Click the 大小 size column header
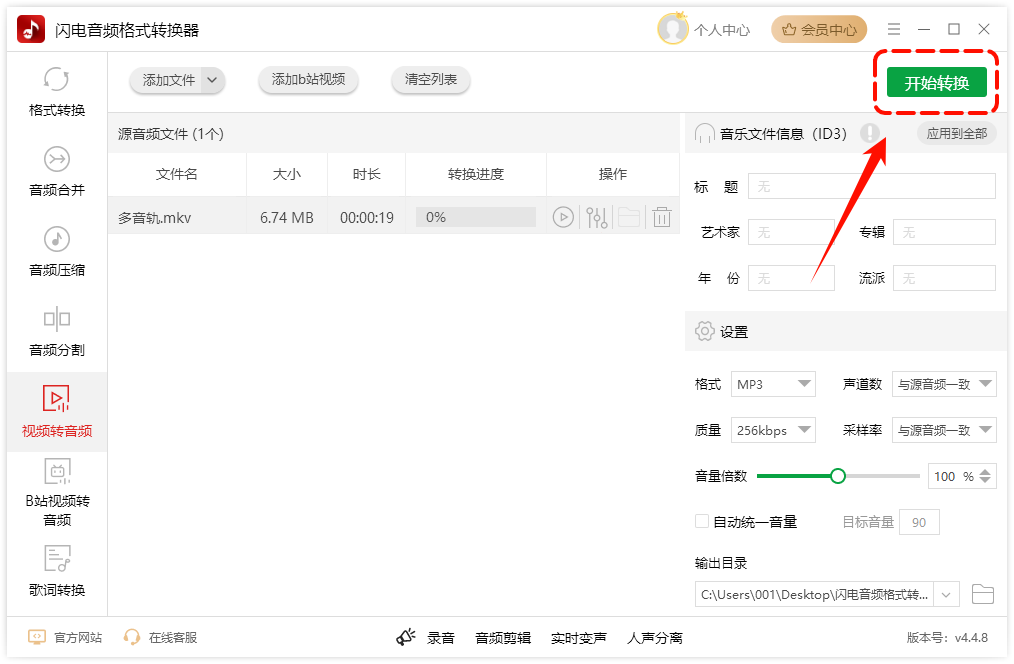 point(286,174)
